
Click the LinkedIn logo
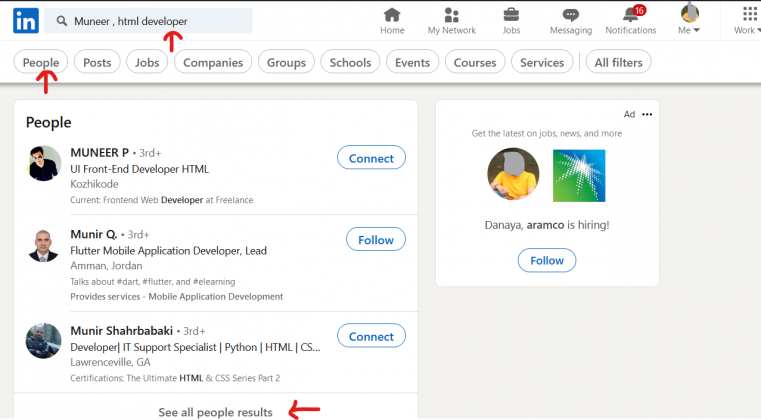click(26, 21)
